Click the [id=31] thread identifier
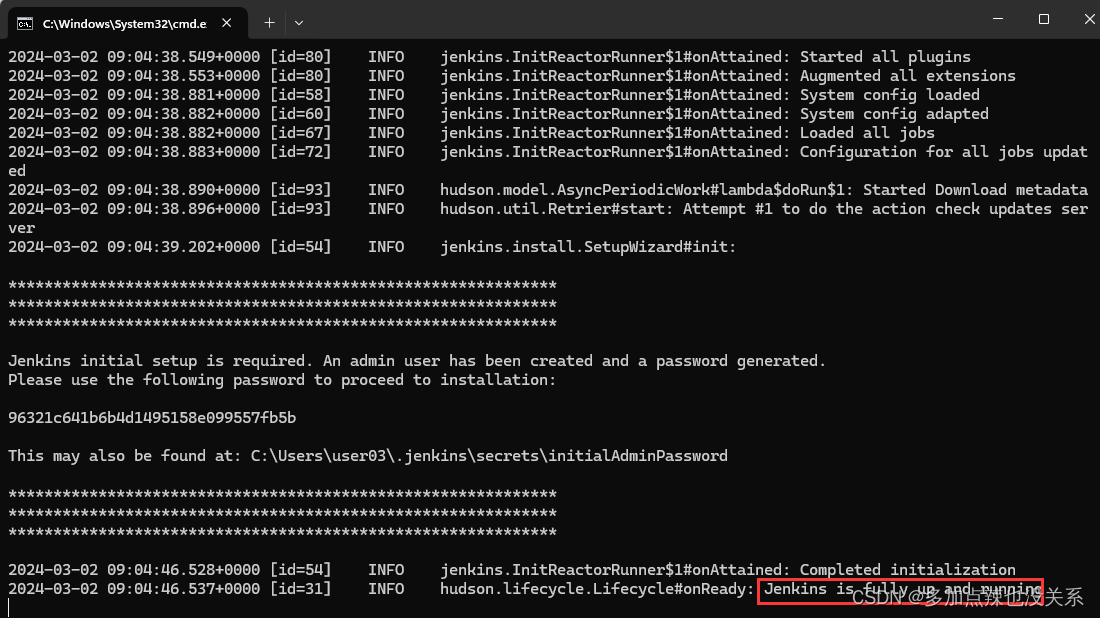The image size is (1100, 618). click(300, 589)
